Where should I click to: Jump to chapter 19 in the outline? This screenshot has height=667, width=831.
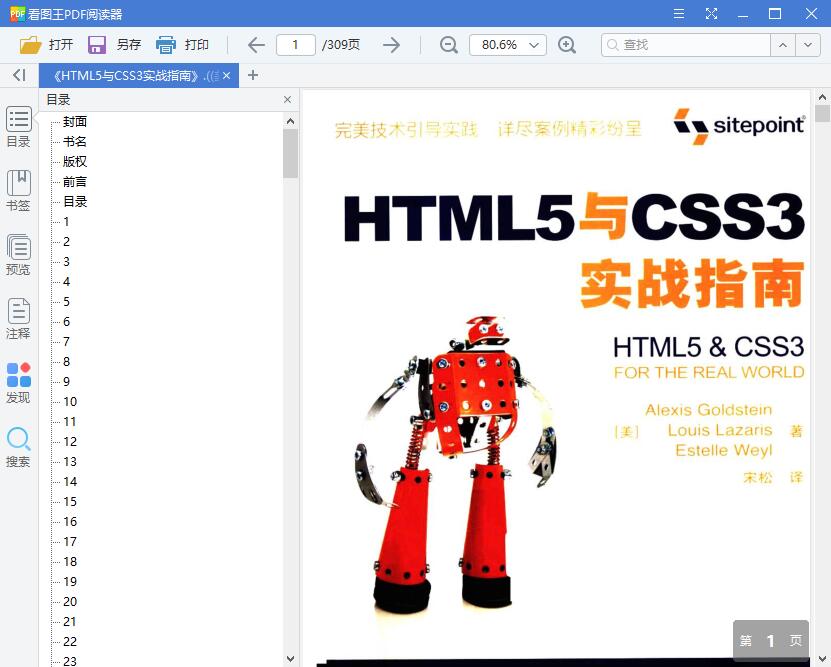coord(70,582)
